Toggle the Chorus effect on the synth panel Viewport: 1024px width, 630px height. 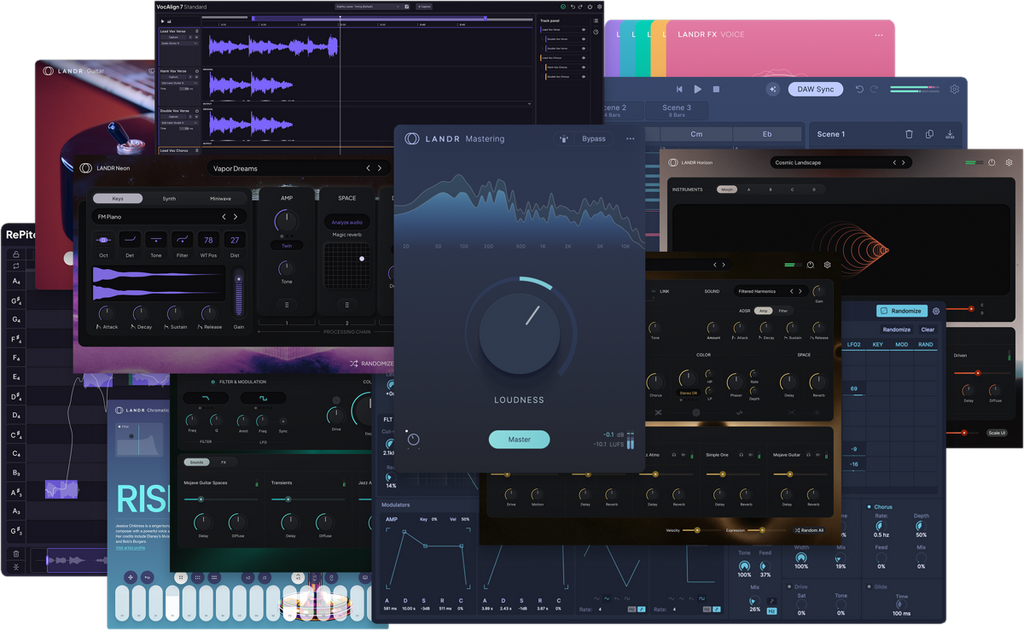tap(869, 507)
